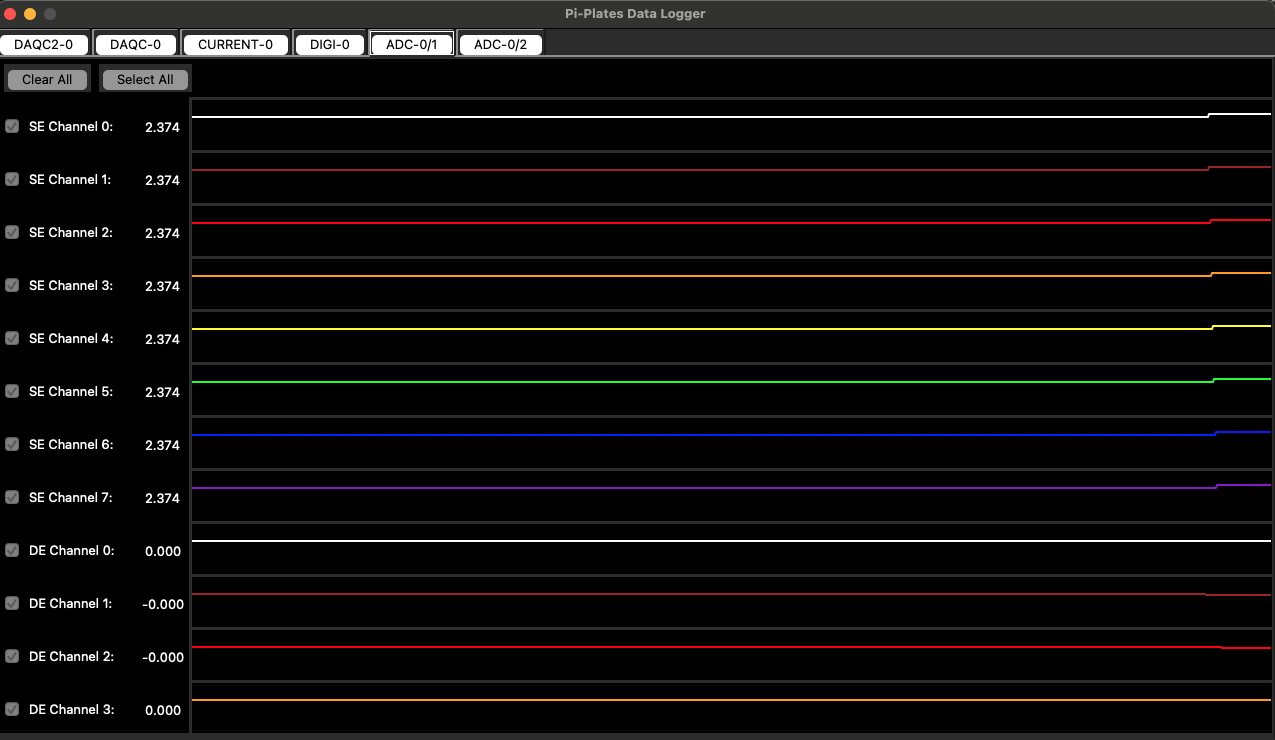Select the ADC-0/1 tab

point(412,45)
